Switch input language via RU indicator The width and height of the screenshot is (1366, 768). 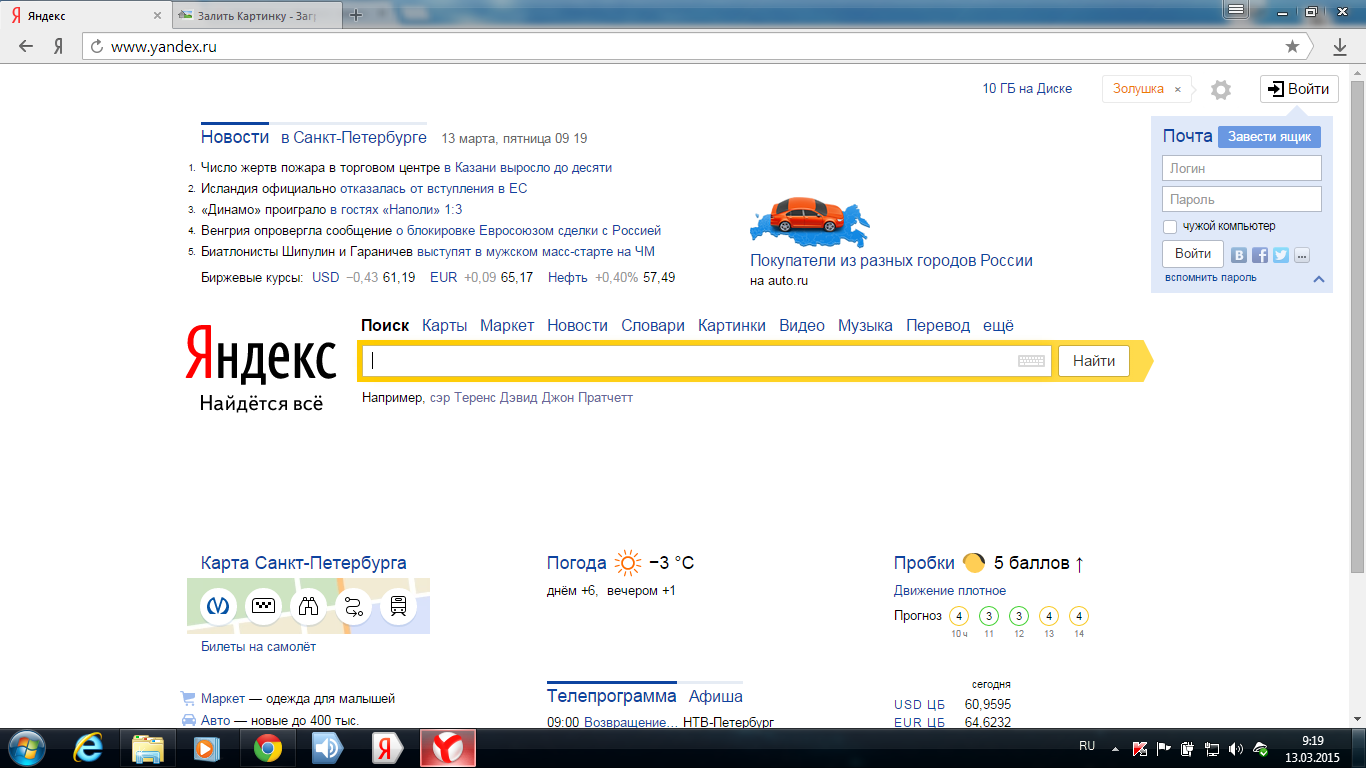click(x=1088, y=746)
